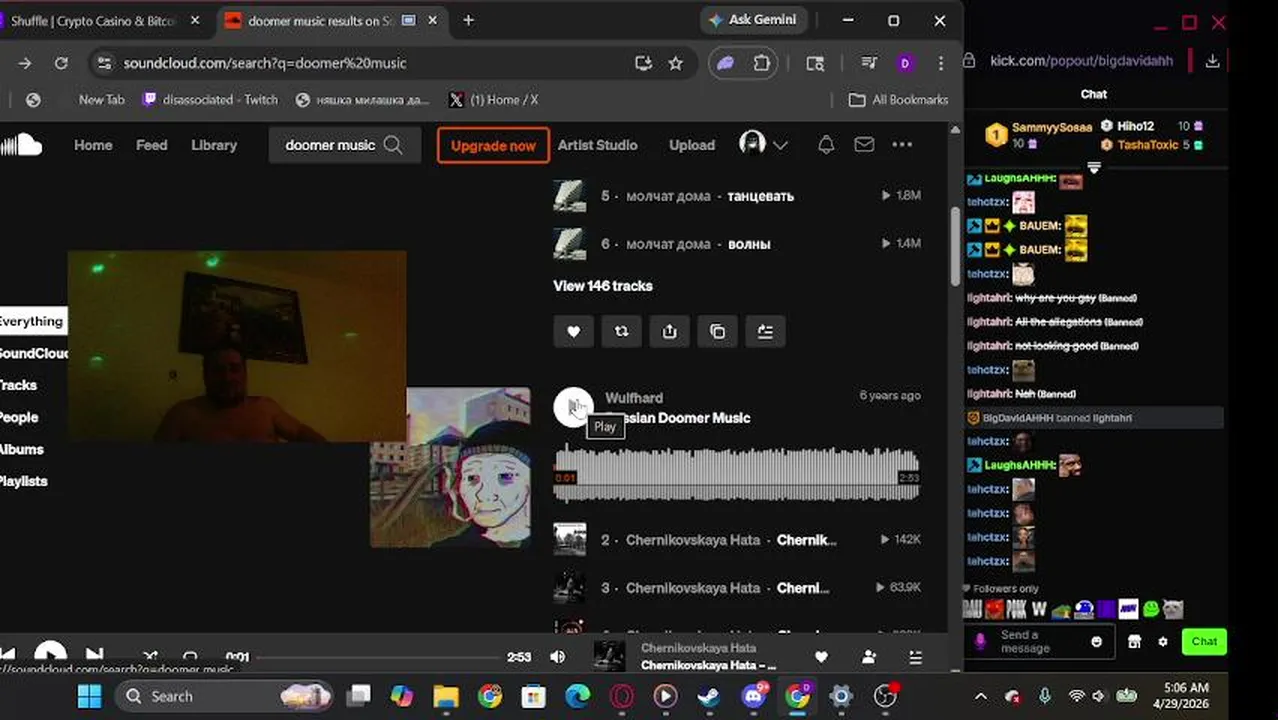1278x720 pixels.
Task: Go to SoundCloud Home
Action: [x=93, y=145]
